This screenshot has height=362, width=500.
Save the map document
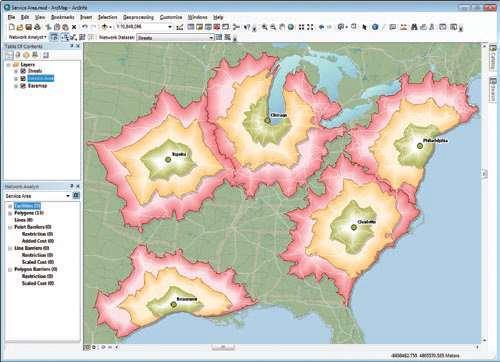click(x=28, y=27)
